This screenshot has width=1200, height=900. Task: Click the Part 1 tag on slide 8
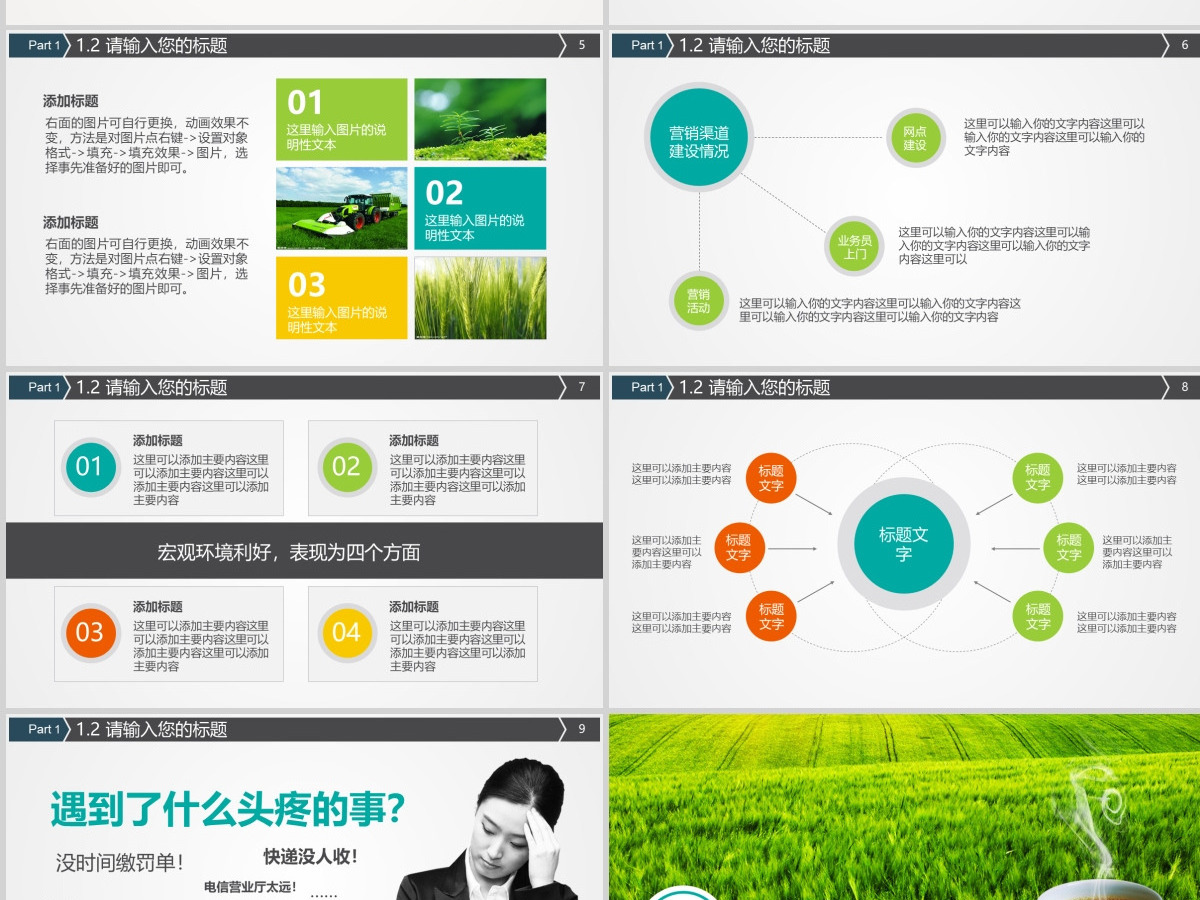(643, 387)
